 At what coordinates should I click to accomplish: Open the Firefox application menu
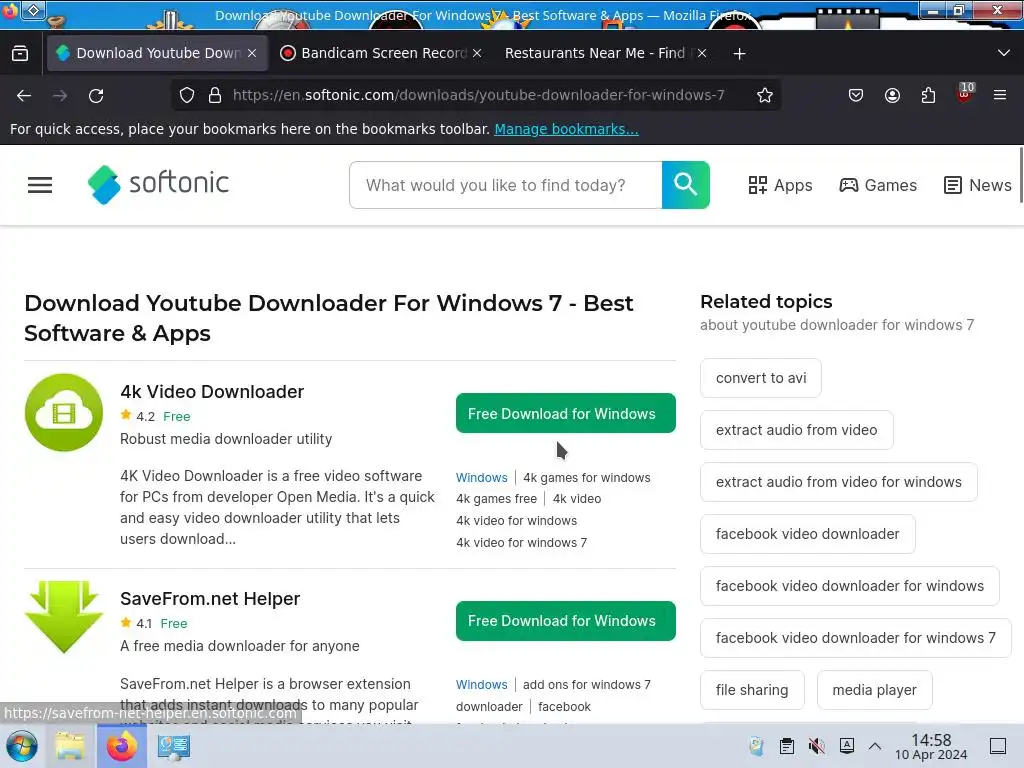pos(999,95)
